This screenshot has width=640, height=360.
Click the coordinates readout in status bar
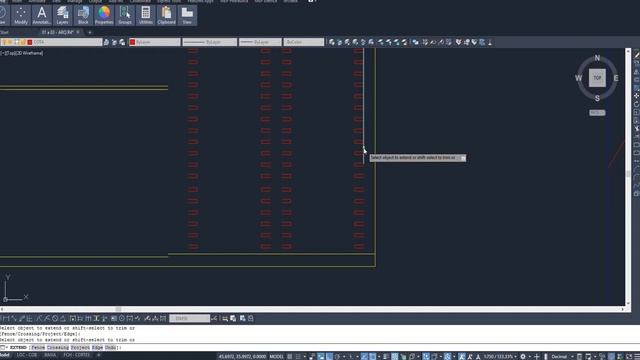tap(242, 357)
